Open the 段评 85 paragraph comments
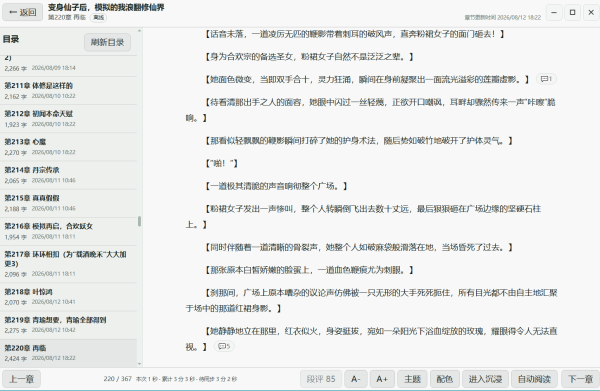Viewport: 600px width, 391px height. [321, 379]
